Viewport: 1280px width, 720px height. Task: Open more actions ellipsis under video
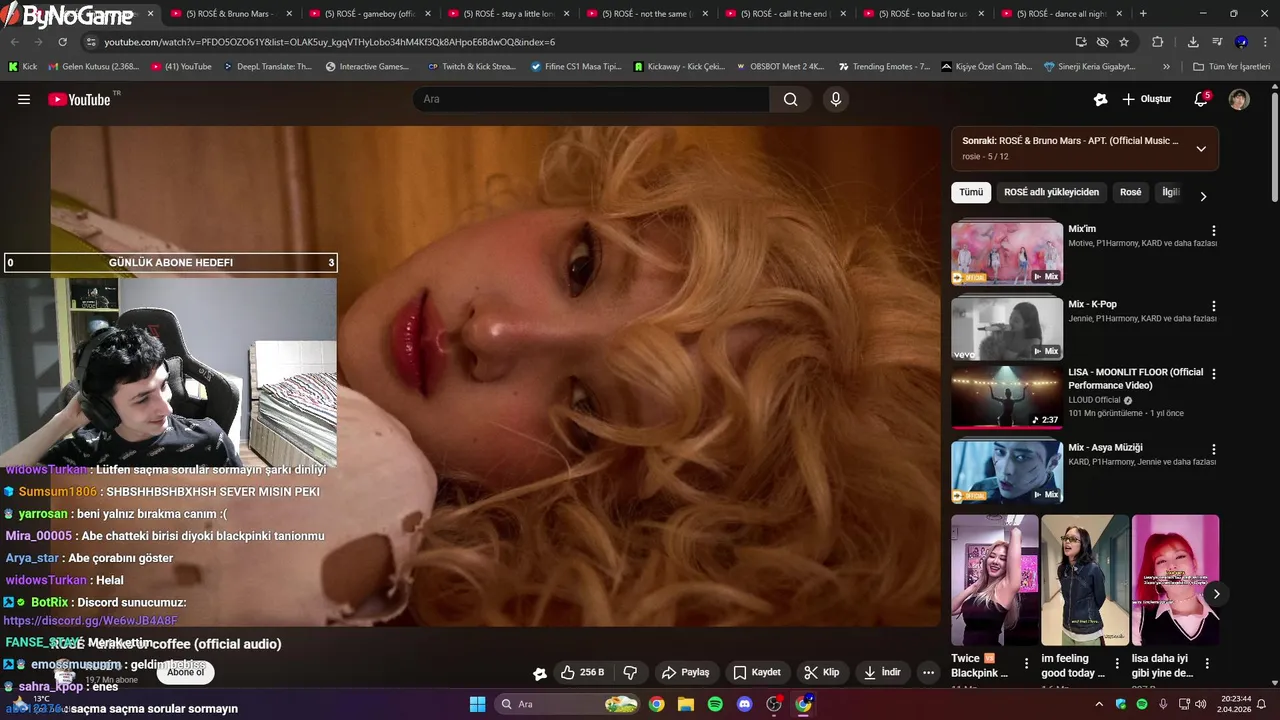click(x=929, y=672)
